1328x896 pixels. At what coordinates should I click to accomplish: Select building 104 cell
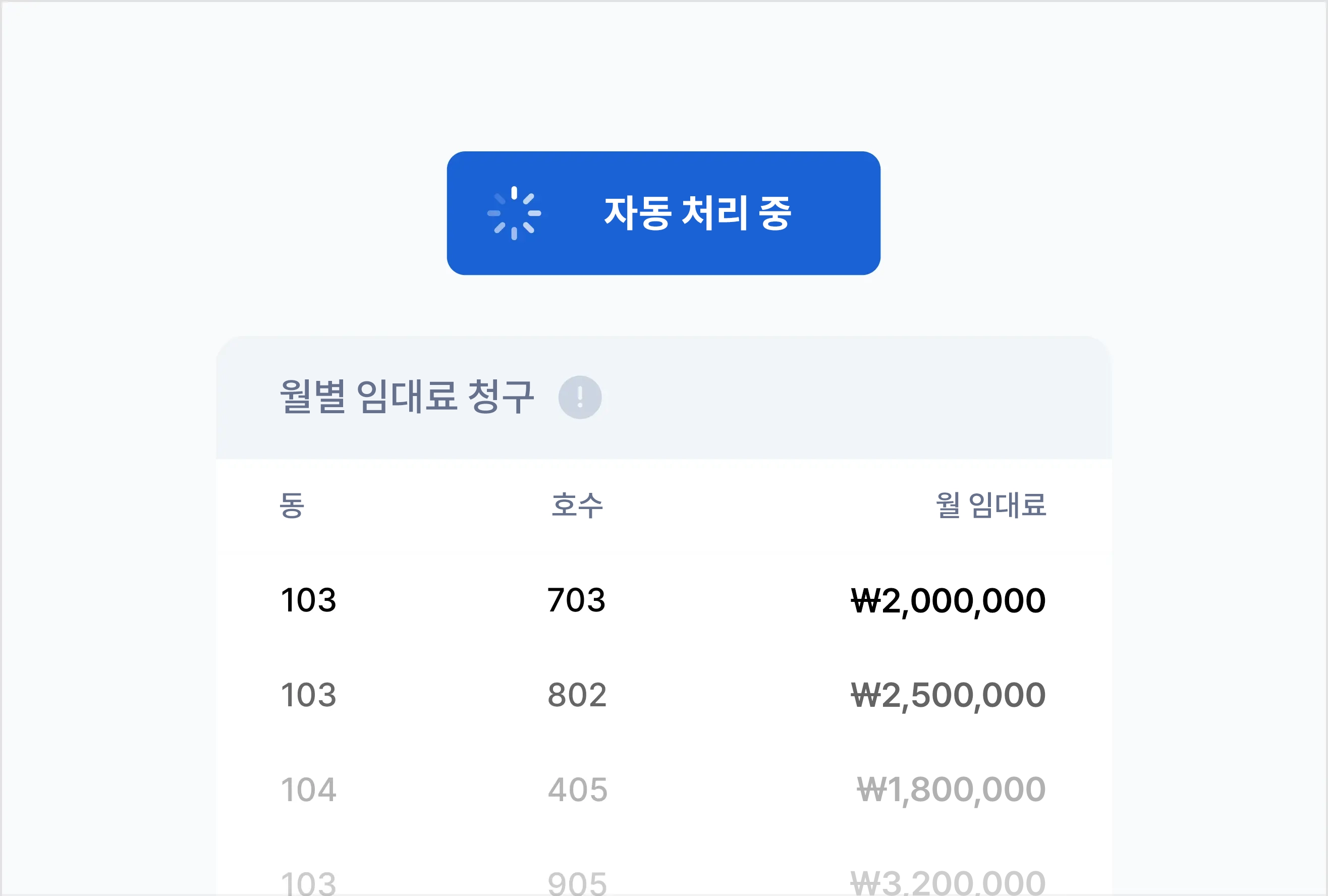[309, 790]
